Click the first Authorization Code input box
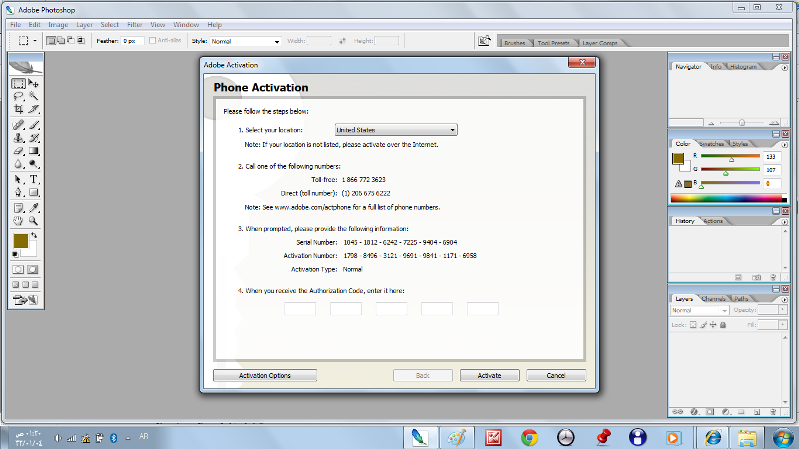The image size is (799, 449). (x=299, y=309)
